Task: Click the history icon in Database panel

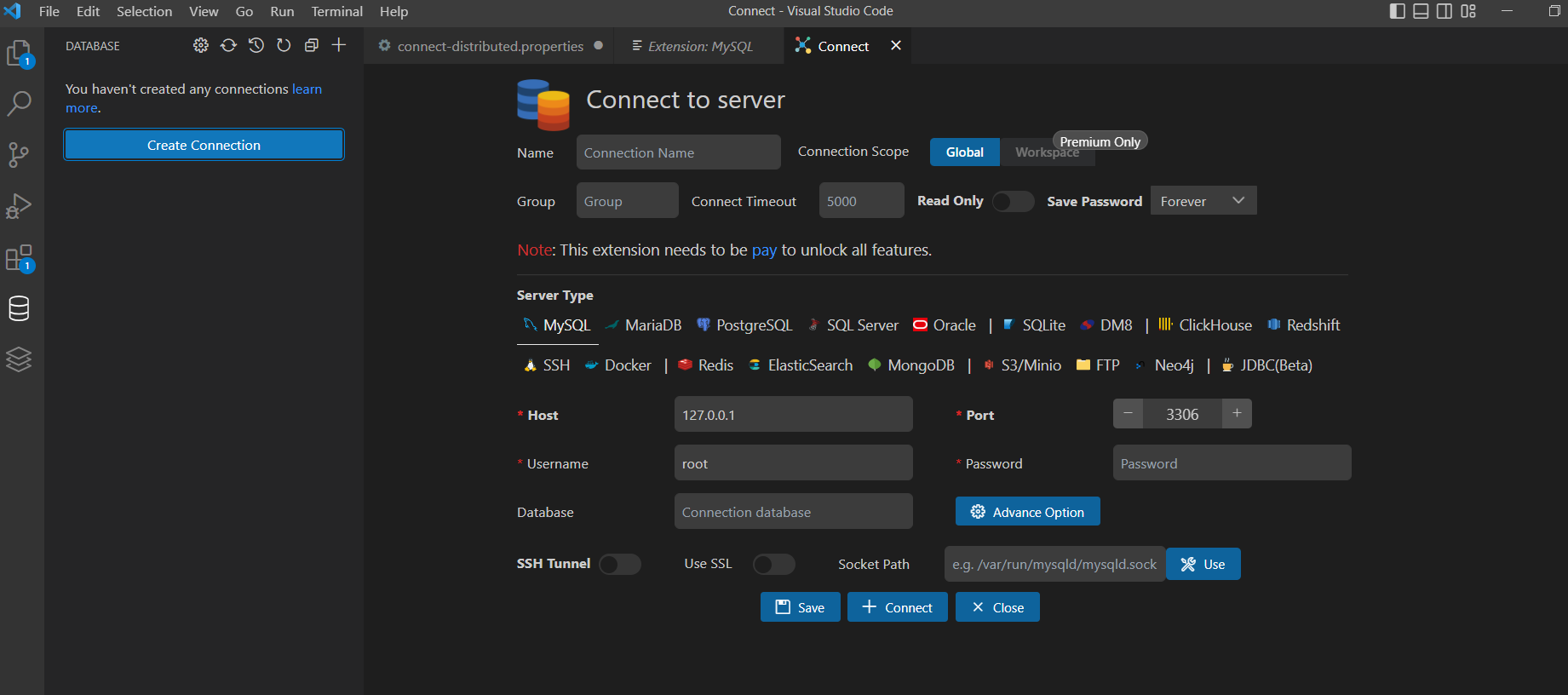Action: (x=256, y=45)
